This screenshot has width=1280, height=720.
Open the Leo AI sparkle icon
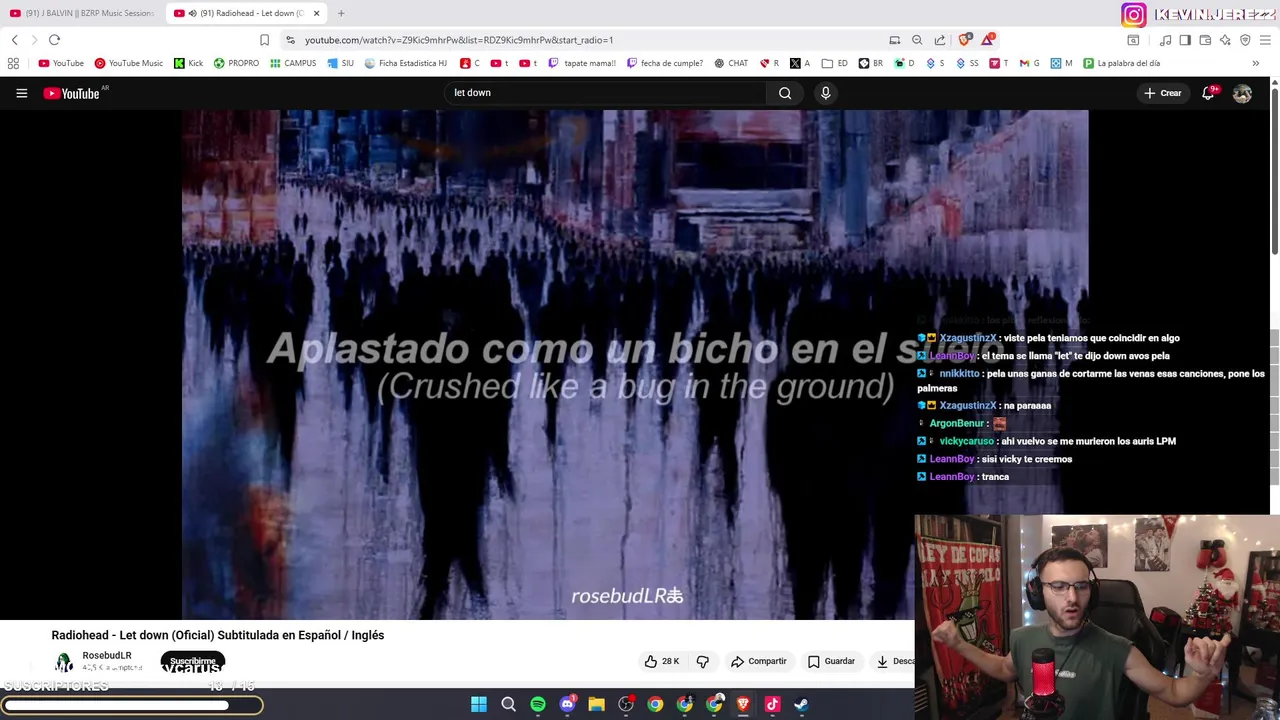pos(1225,40)
